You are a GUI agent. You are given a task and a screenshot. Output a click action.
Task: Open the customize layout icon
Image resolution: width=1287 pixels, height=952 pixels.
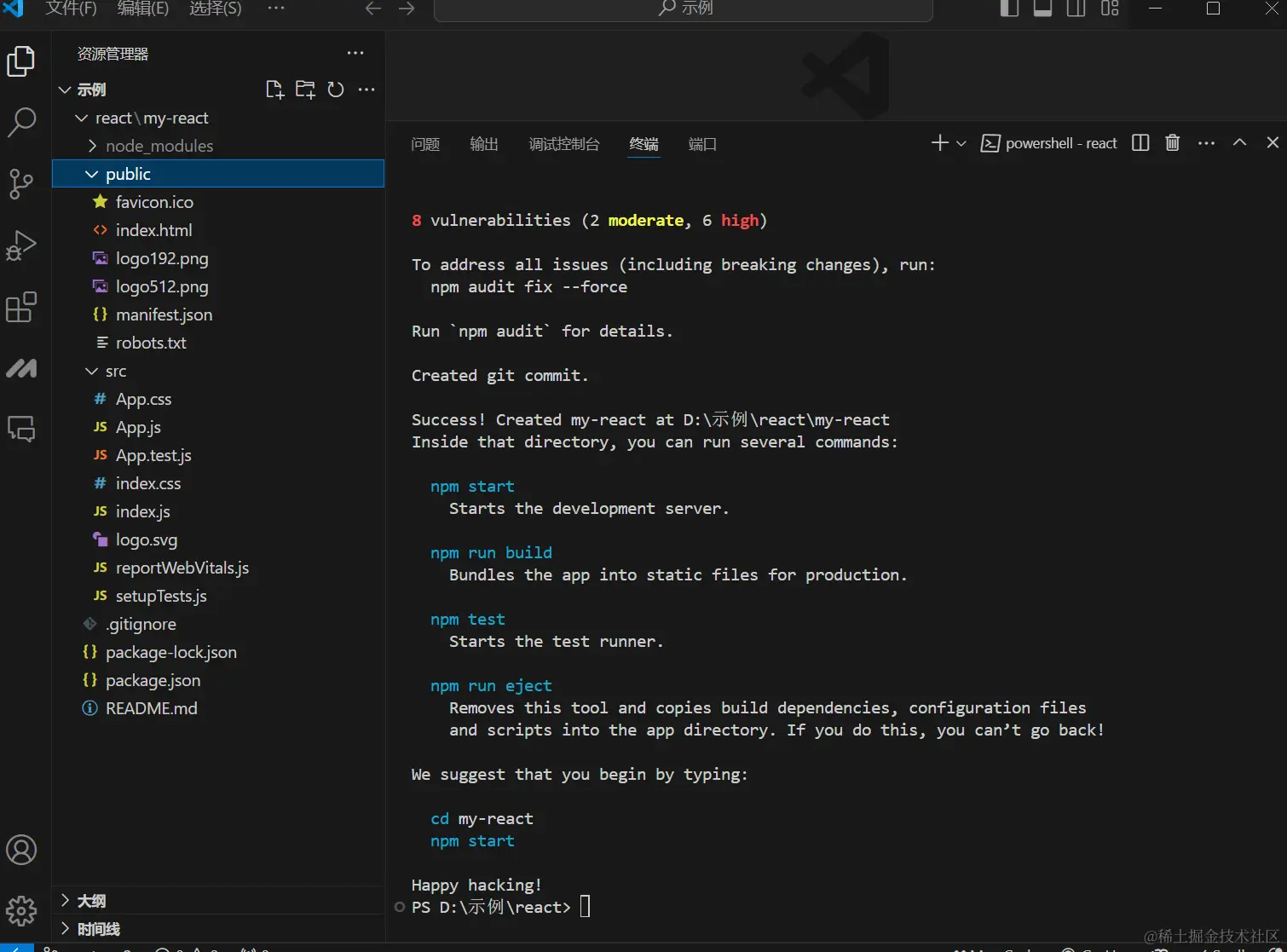(x=1110, y=9)
